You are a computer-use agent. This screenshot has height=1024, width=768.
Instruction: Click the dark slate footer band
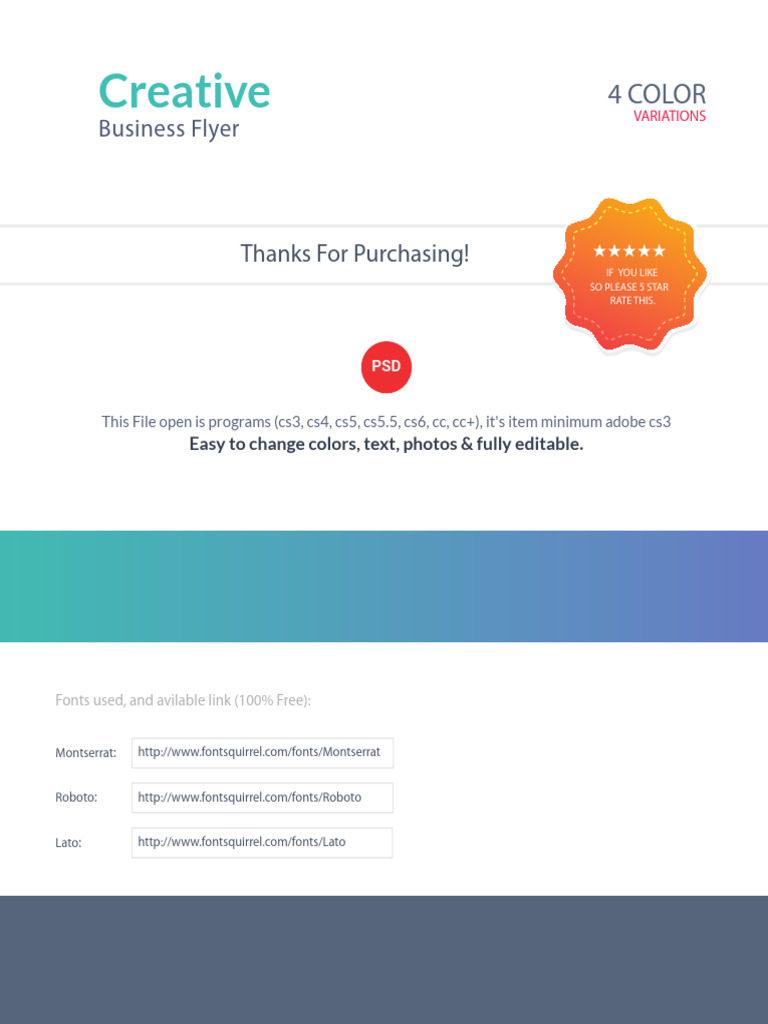click(384, 959)
